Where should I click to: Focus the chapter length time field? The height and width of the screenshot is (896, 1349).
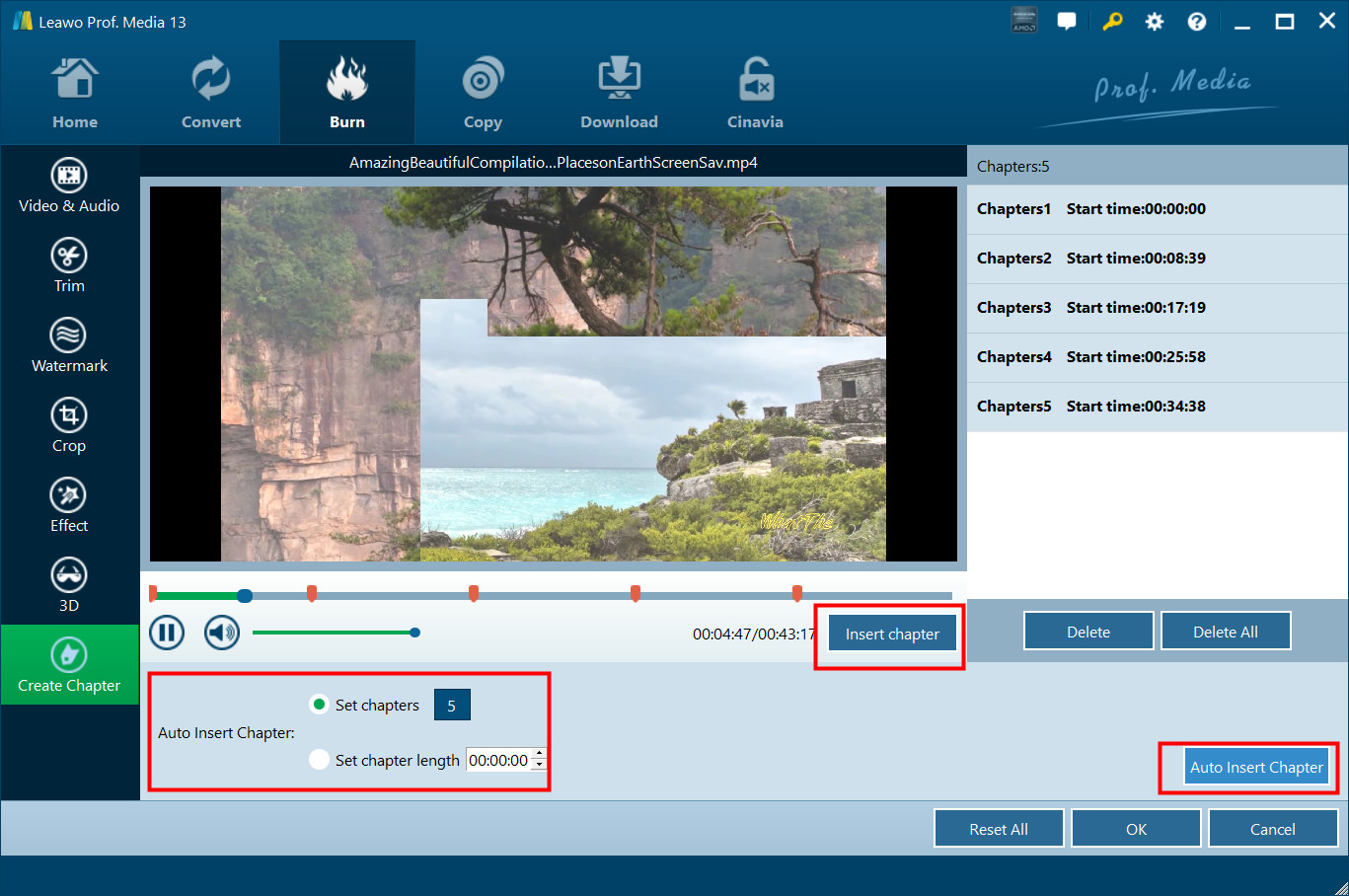pos(498,760)
